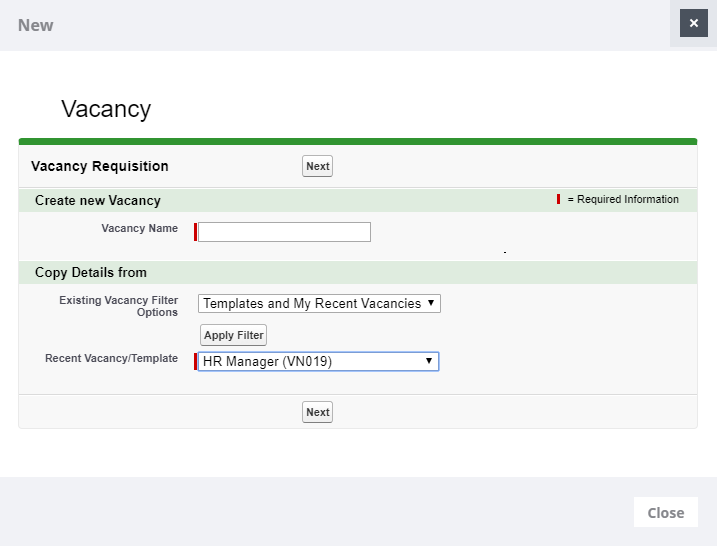Focus the Vacancy Name text field
Image resolution: width=717 pixels, height=546 pixels.
pyautogui.click(x=285, y=232)
